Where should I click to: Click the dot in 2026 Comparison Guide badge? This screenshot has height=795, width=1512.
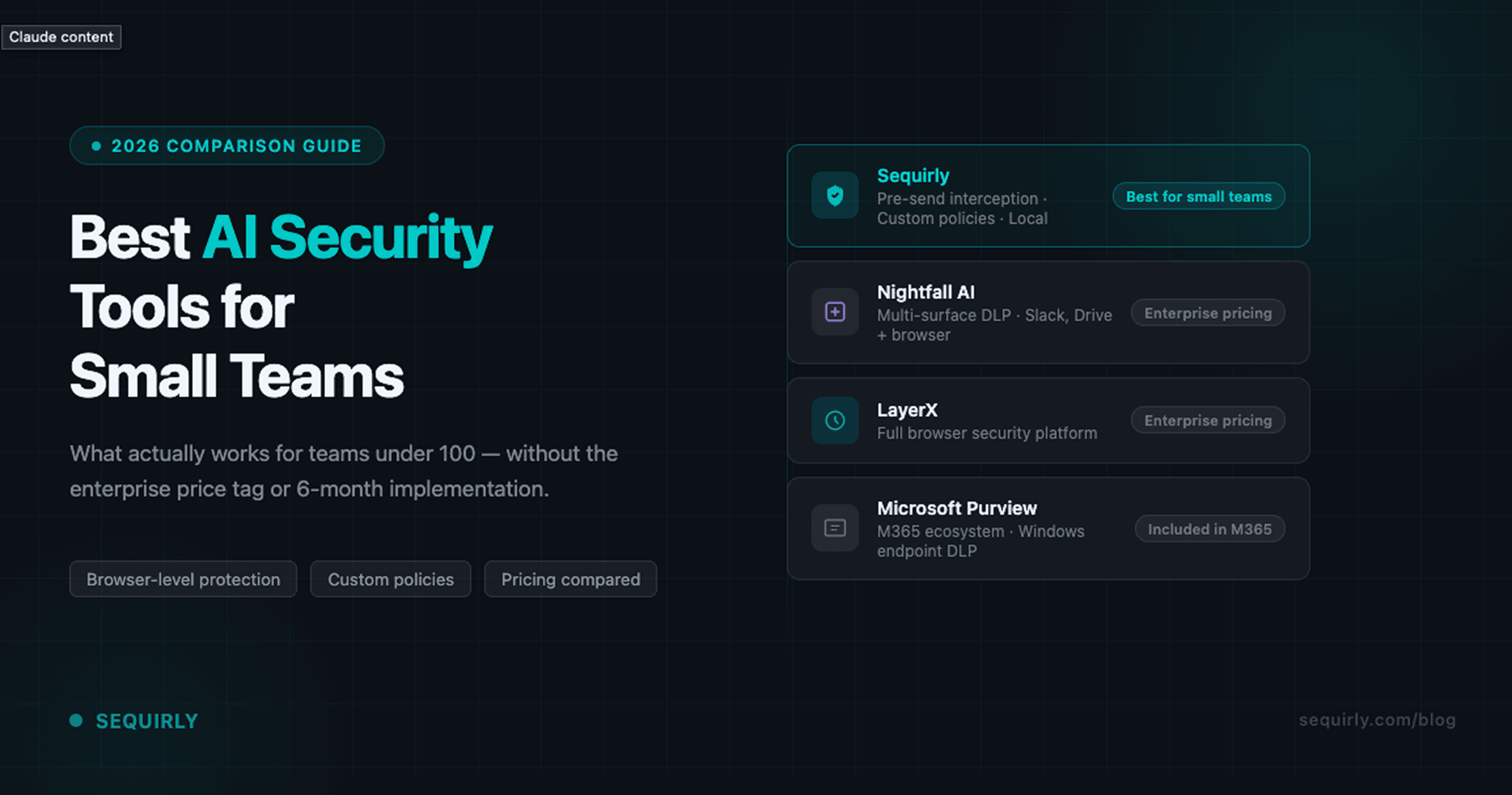[x=95, y=145]
